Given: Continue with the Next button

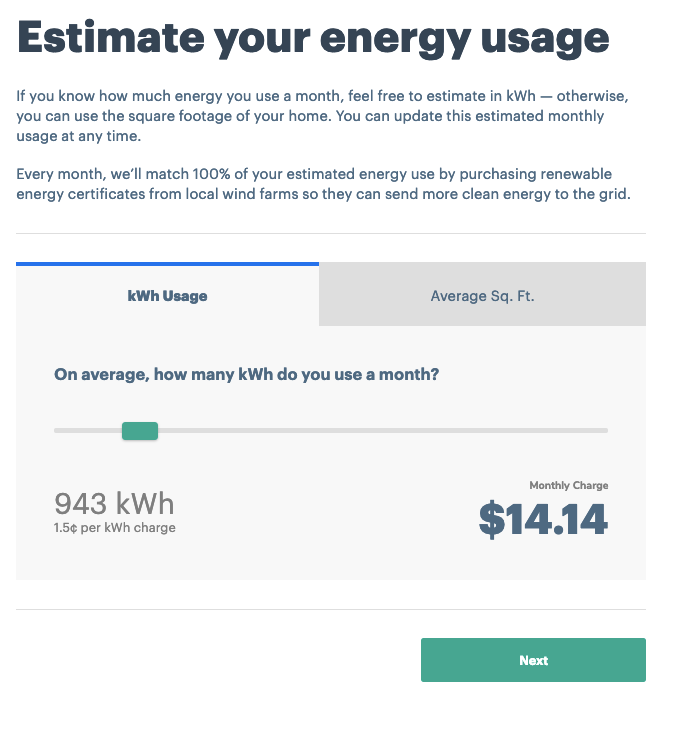Looking at the screenshot, I should click(x=533, y=660).
